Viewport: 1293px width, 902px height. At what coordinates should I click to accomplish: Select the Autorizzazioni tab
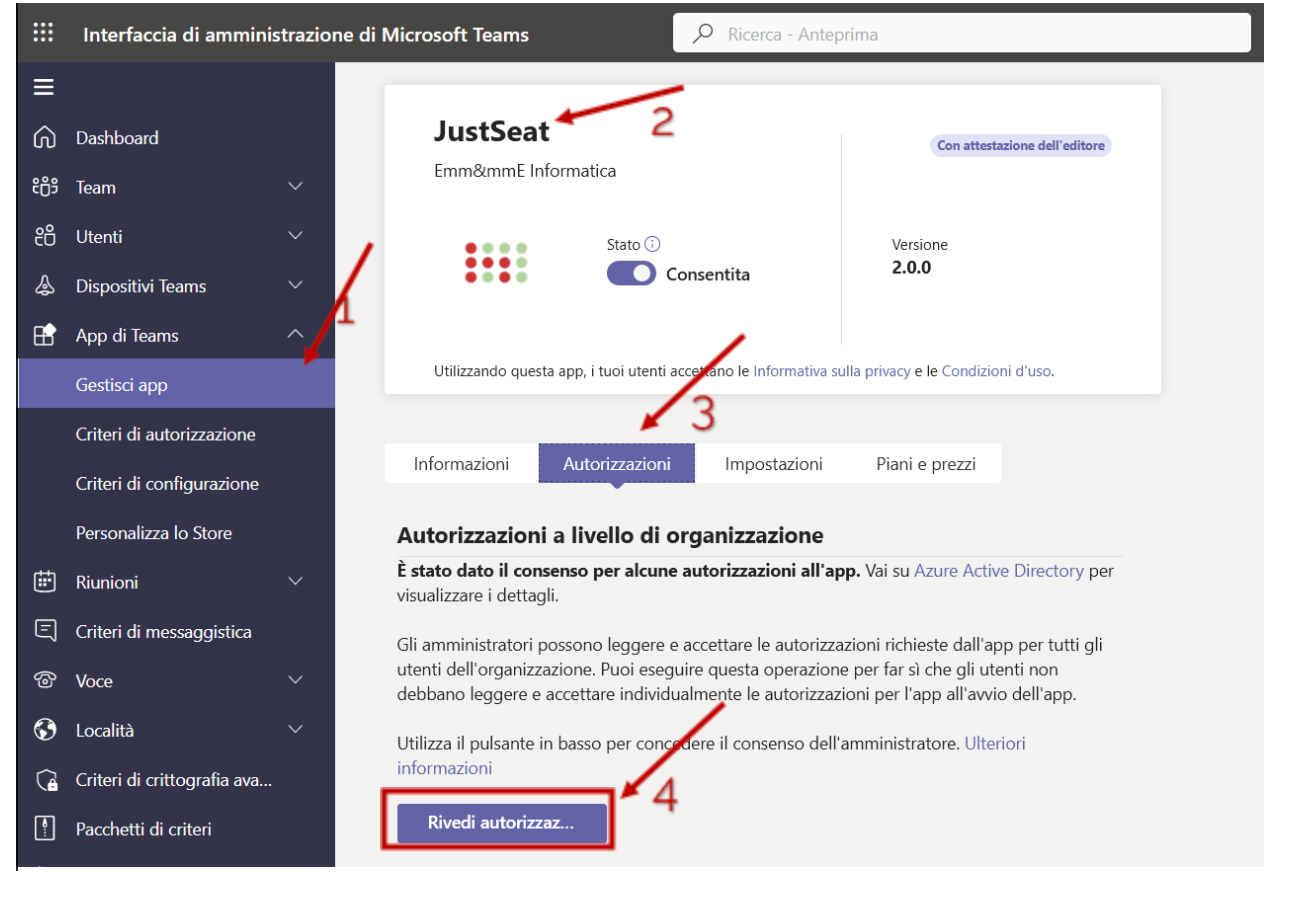pyautogui.click(x=616, y=464)
